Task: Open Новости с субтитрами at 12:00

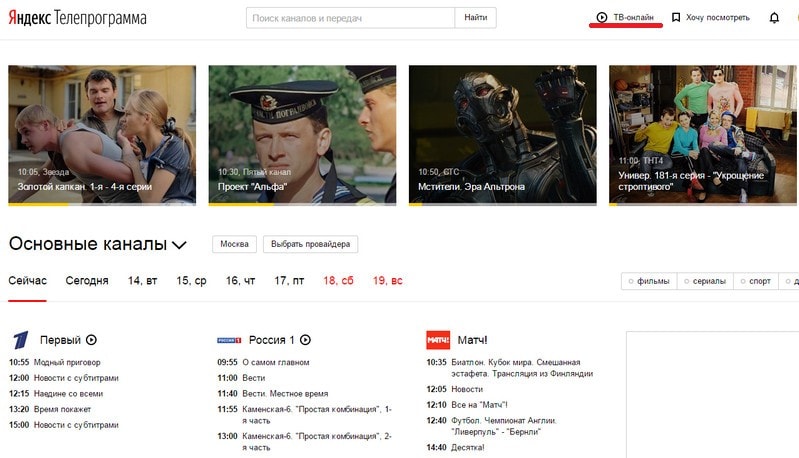Action: pyautogui.click(x=76, y=378)
